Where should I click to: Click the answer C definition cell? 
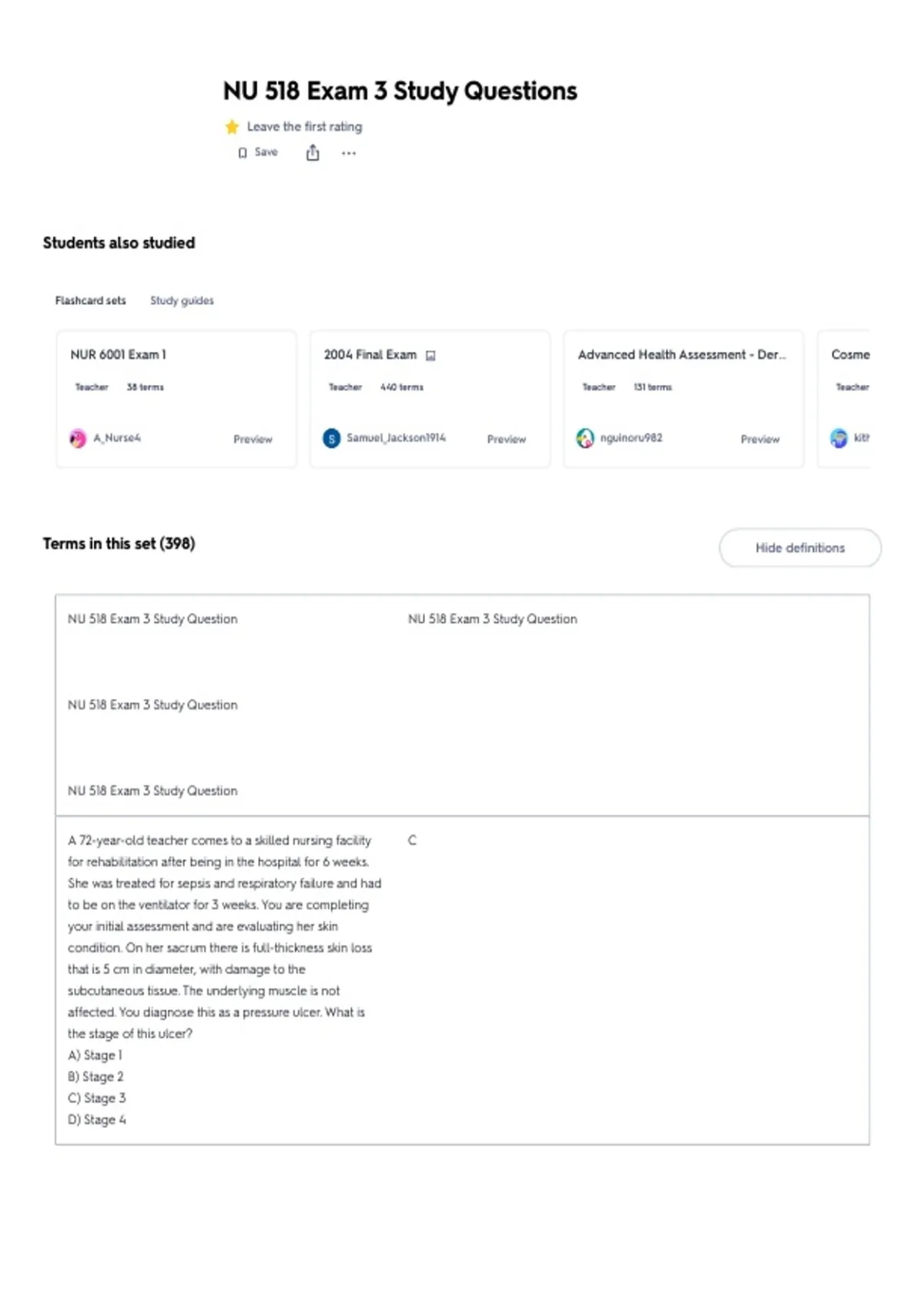412,840
